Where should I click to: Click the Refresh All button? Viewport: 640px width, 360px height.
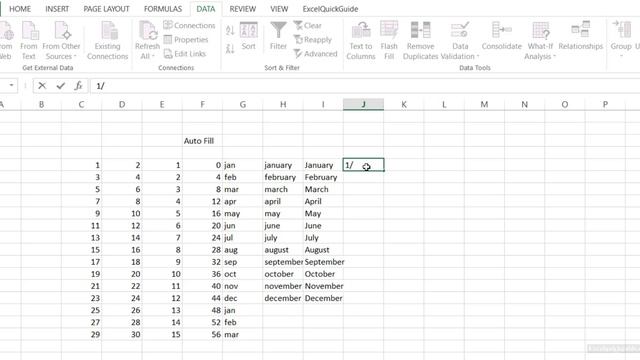[x=147, y=41]
